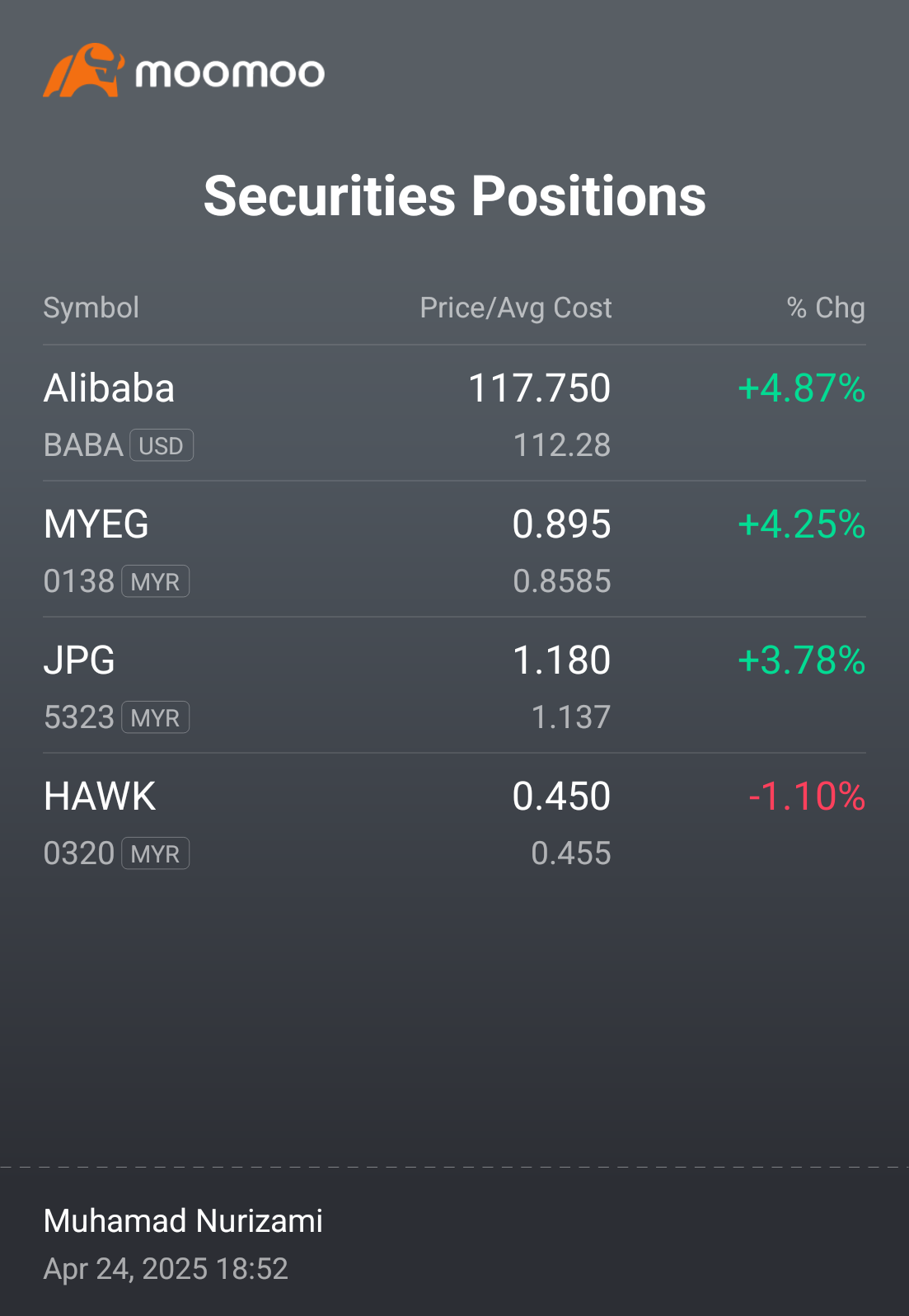Sort by the Price/Avg Cost column header

click(x=516, y=308)
